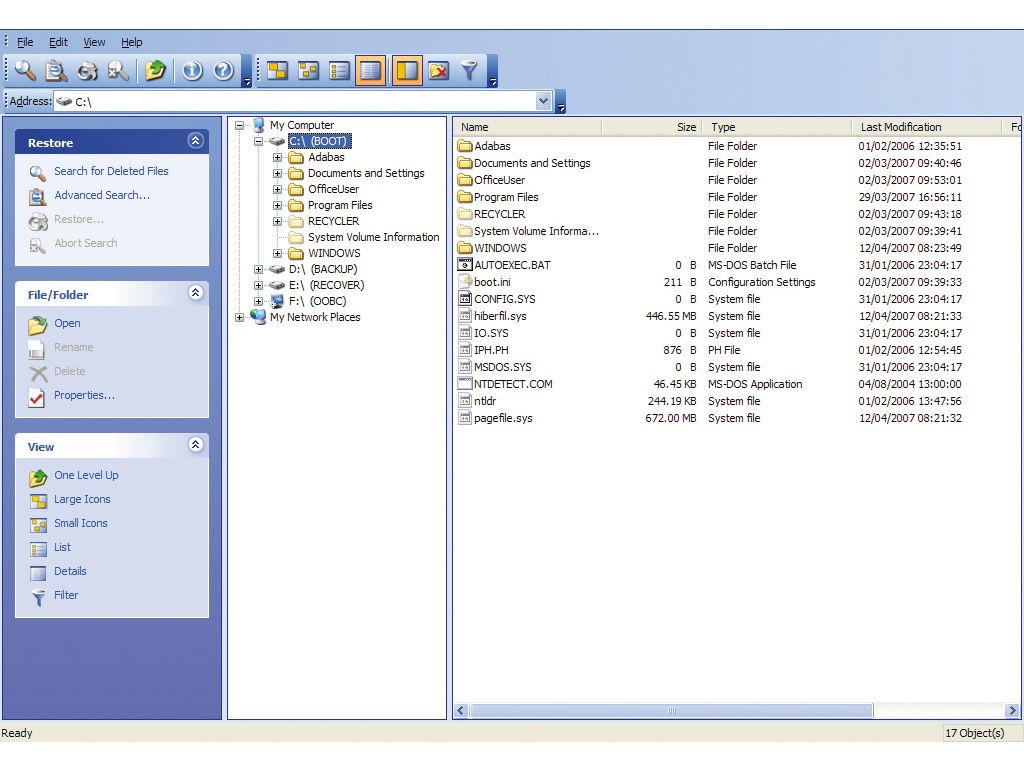Click the Search for Deleted Files toolbar icon
Screen dimensions: 1024x768
pos(25,71)
